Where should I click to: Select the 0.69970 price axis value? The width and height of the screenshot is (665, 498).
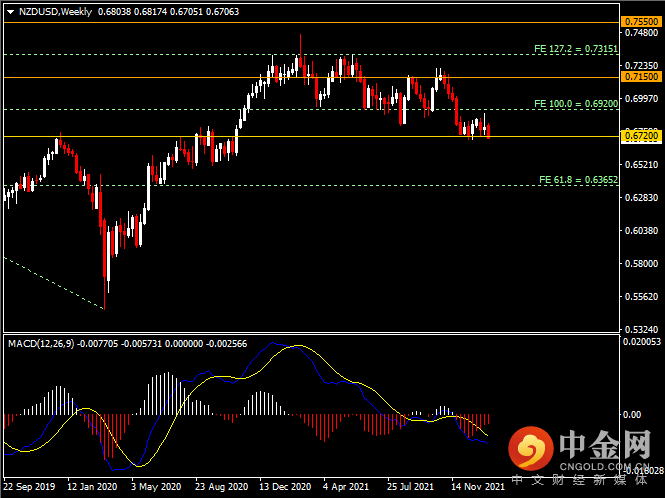pyautogui.click(x=642, y=99)
